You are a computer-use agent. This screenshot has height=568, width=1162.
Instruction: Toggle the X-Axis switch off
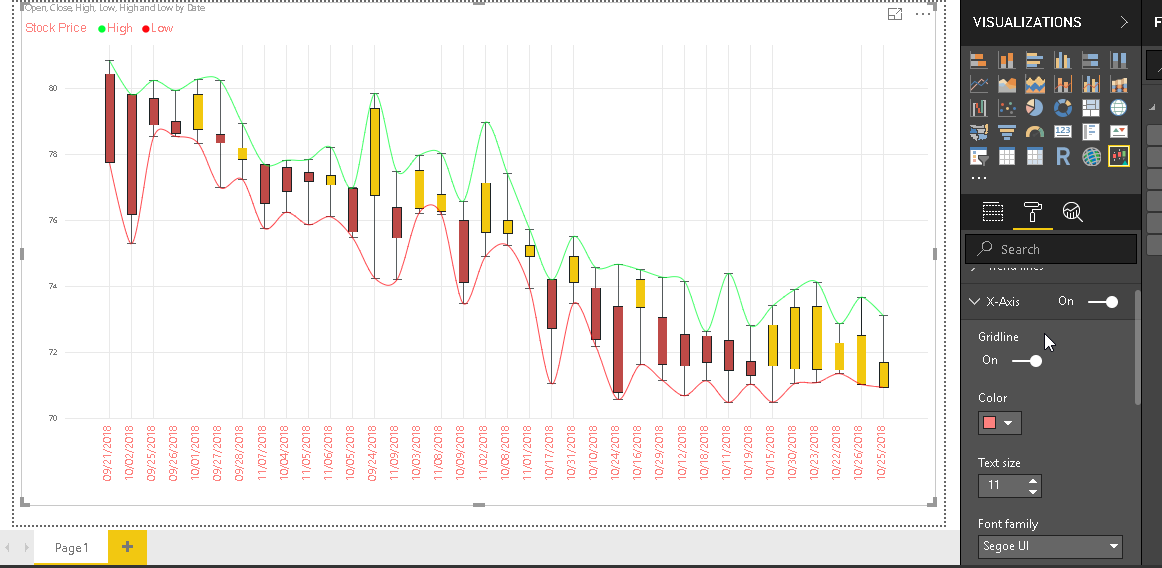click(1103, 302)
